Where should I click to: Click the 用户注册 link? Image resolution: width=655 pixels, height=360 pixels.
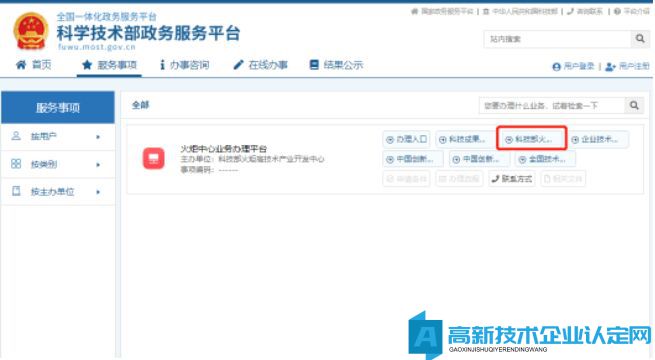pos(628,66)
